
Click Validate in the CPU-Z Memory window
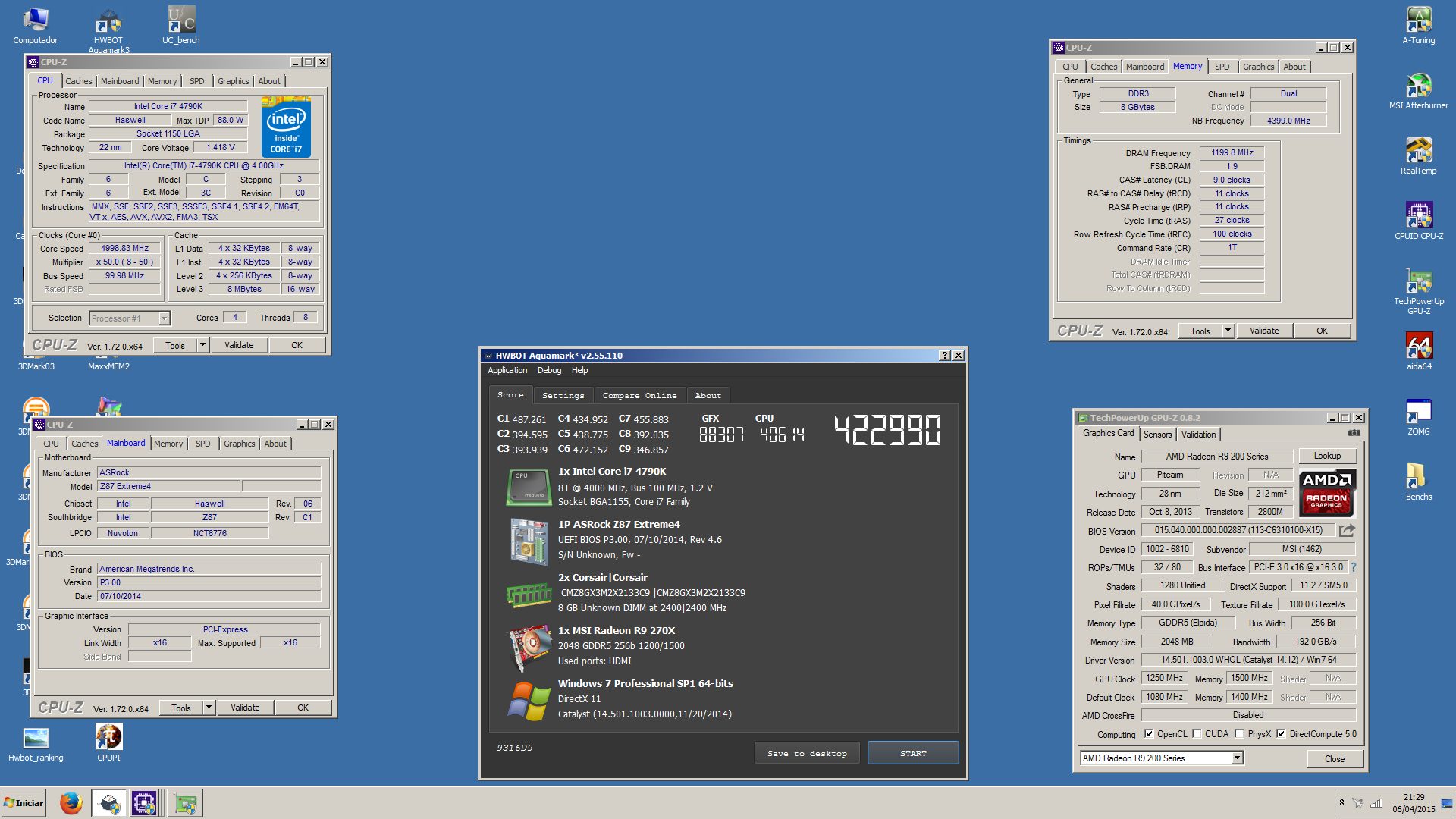pyautogui.click(x=1264, y=331)
